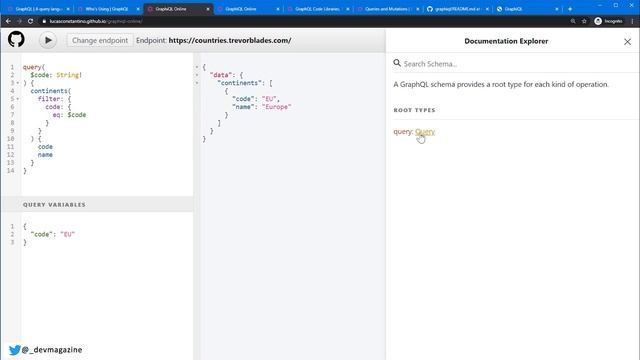Click the Twitter bird icon
The image size is (640, 360).
pos(15,350)
